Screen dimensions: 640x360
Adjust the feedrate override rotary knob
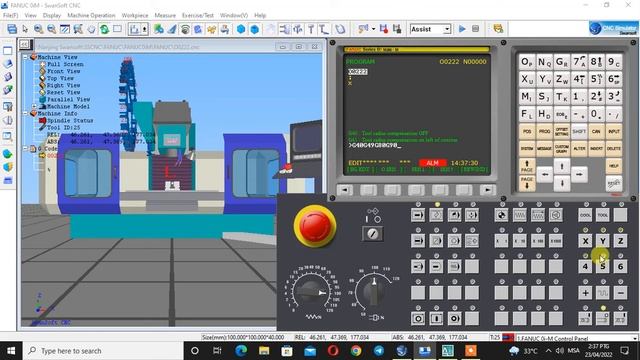pyautogui.click(x=312, y=291)
